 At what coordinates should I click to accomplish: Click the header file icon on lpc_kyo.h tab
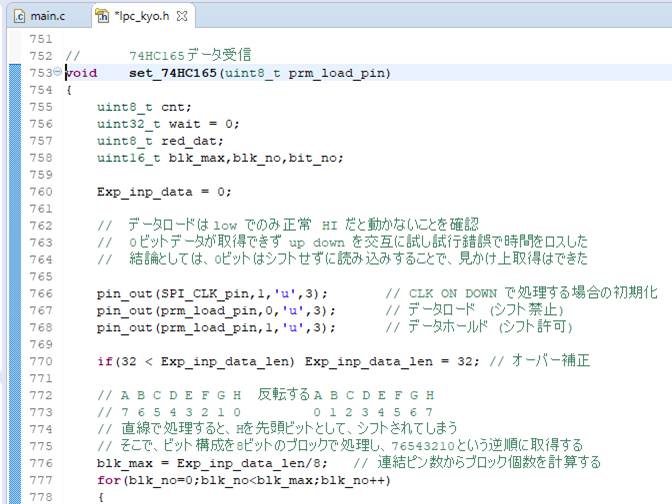(102, 16)
